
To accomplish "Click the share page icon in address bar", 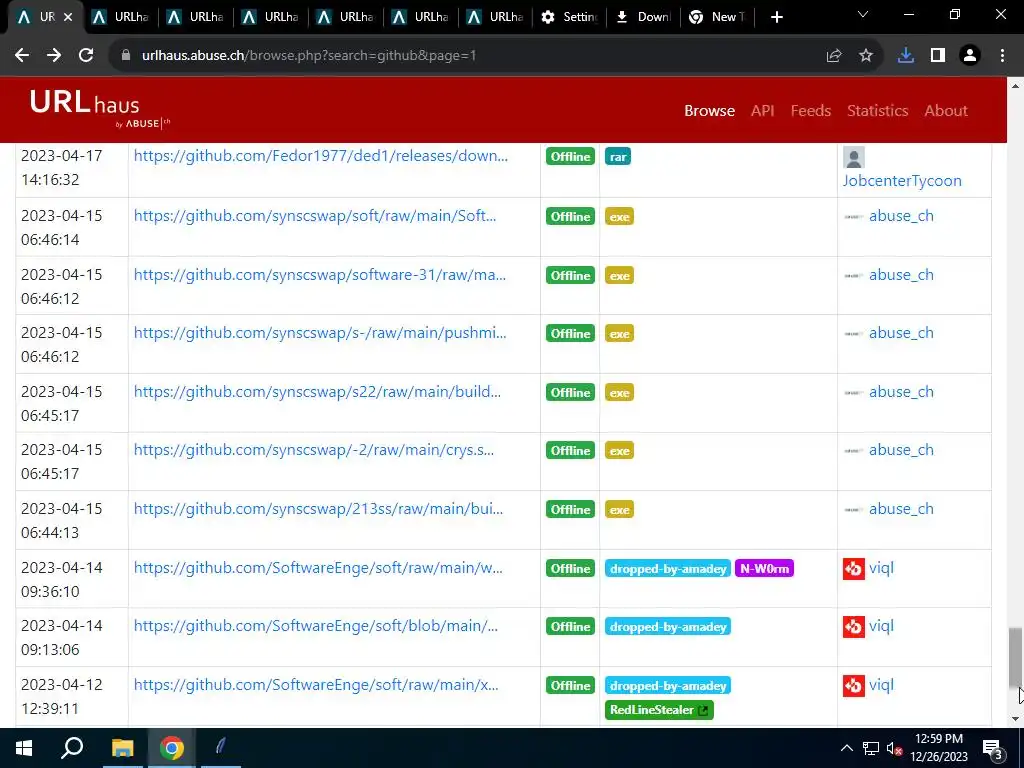I will [x=833, y=56].
